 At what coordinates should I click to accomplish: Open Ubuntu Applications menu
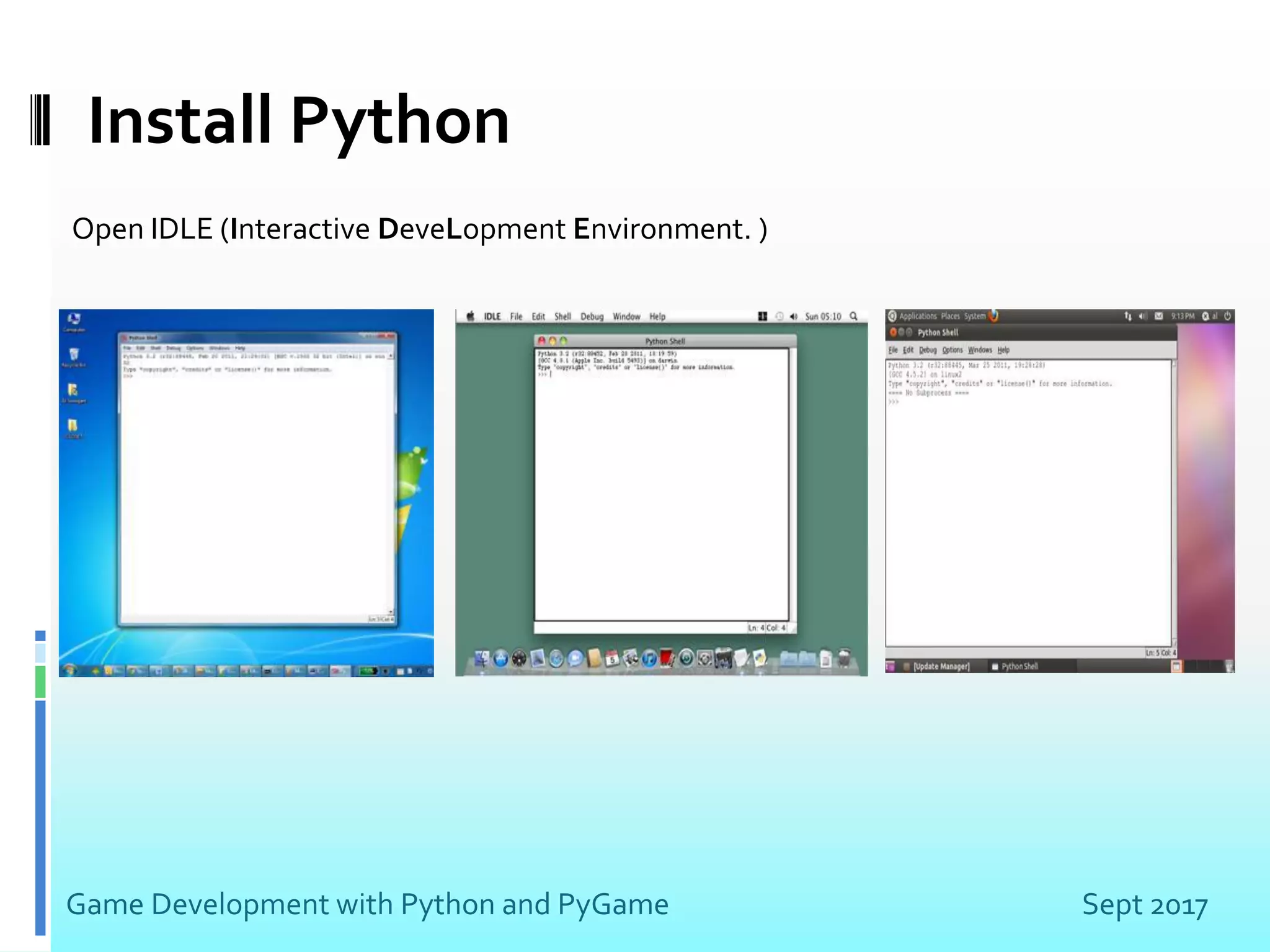click(x=917, y=316)
